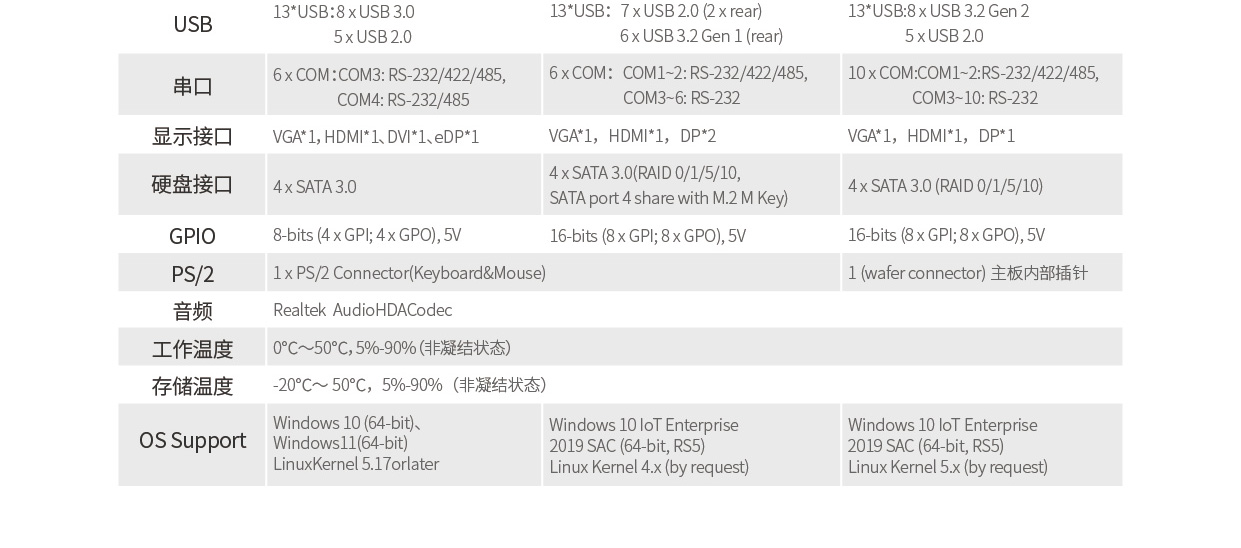Click the 10 x COM serial port cell

pos(973,85)
